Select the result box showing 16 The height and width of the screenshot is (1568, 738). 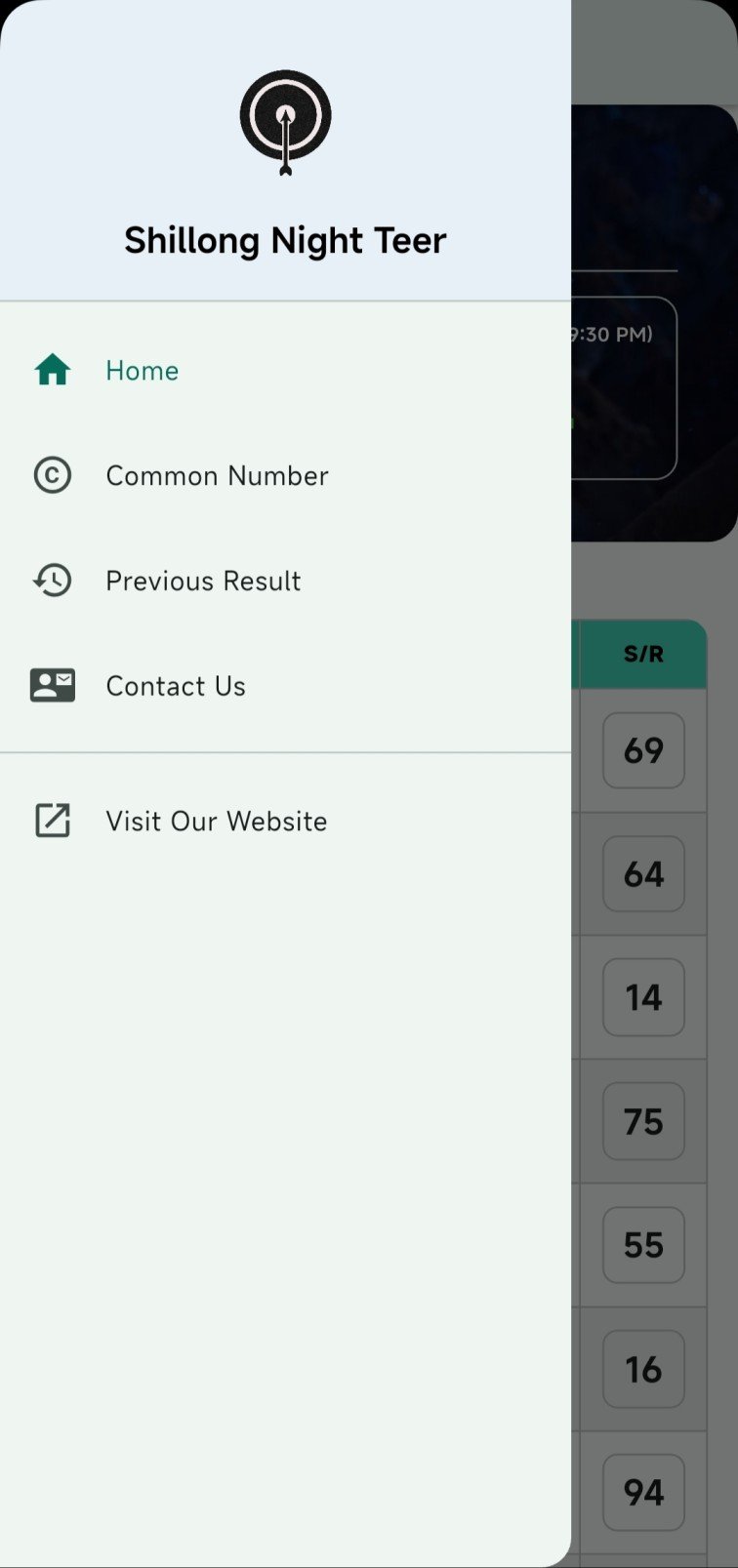click(643, 1369)
